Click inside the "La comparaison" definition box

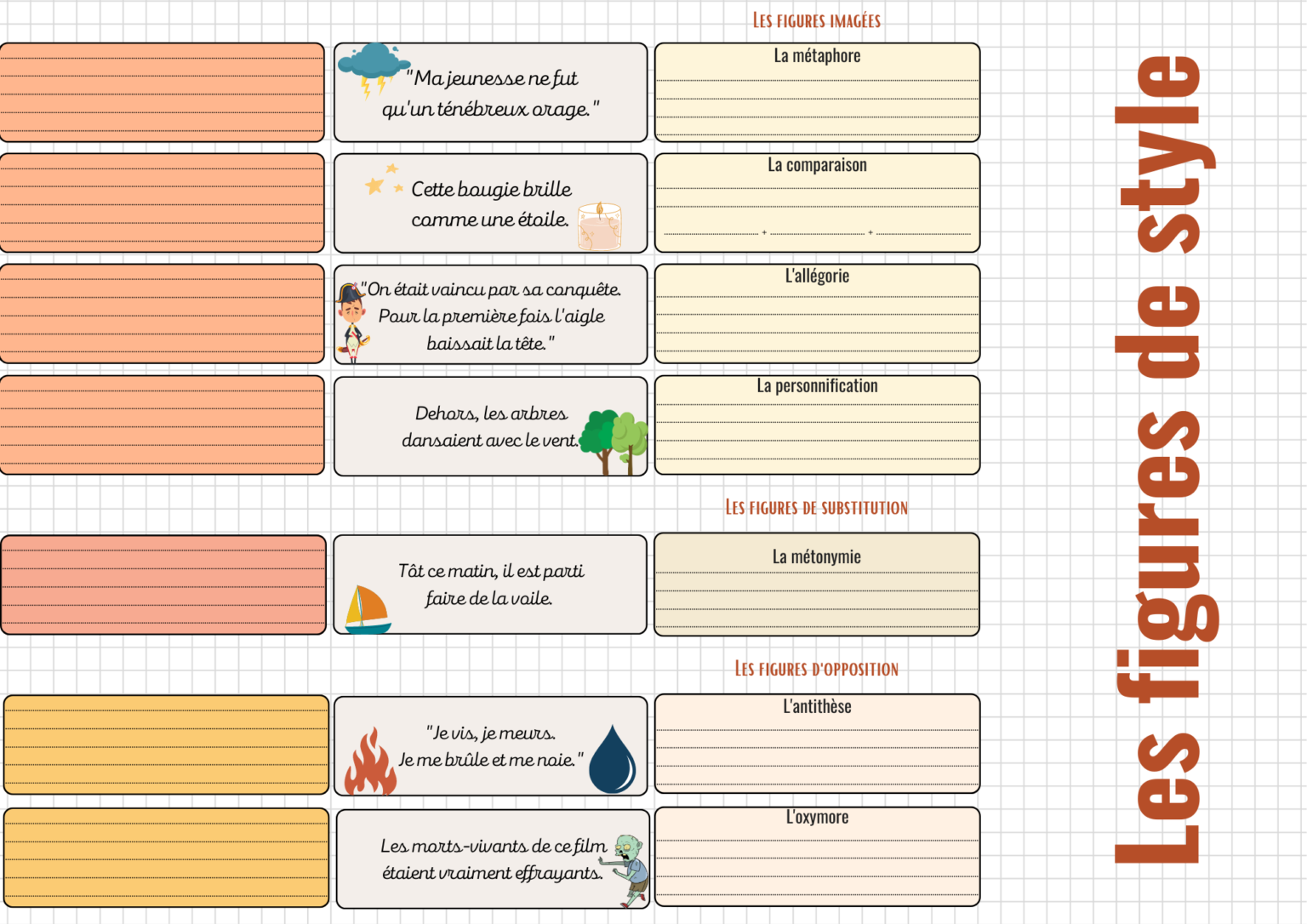(x=817, y=208)
